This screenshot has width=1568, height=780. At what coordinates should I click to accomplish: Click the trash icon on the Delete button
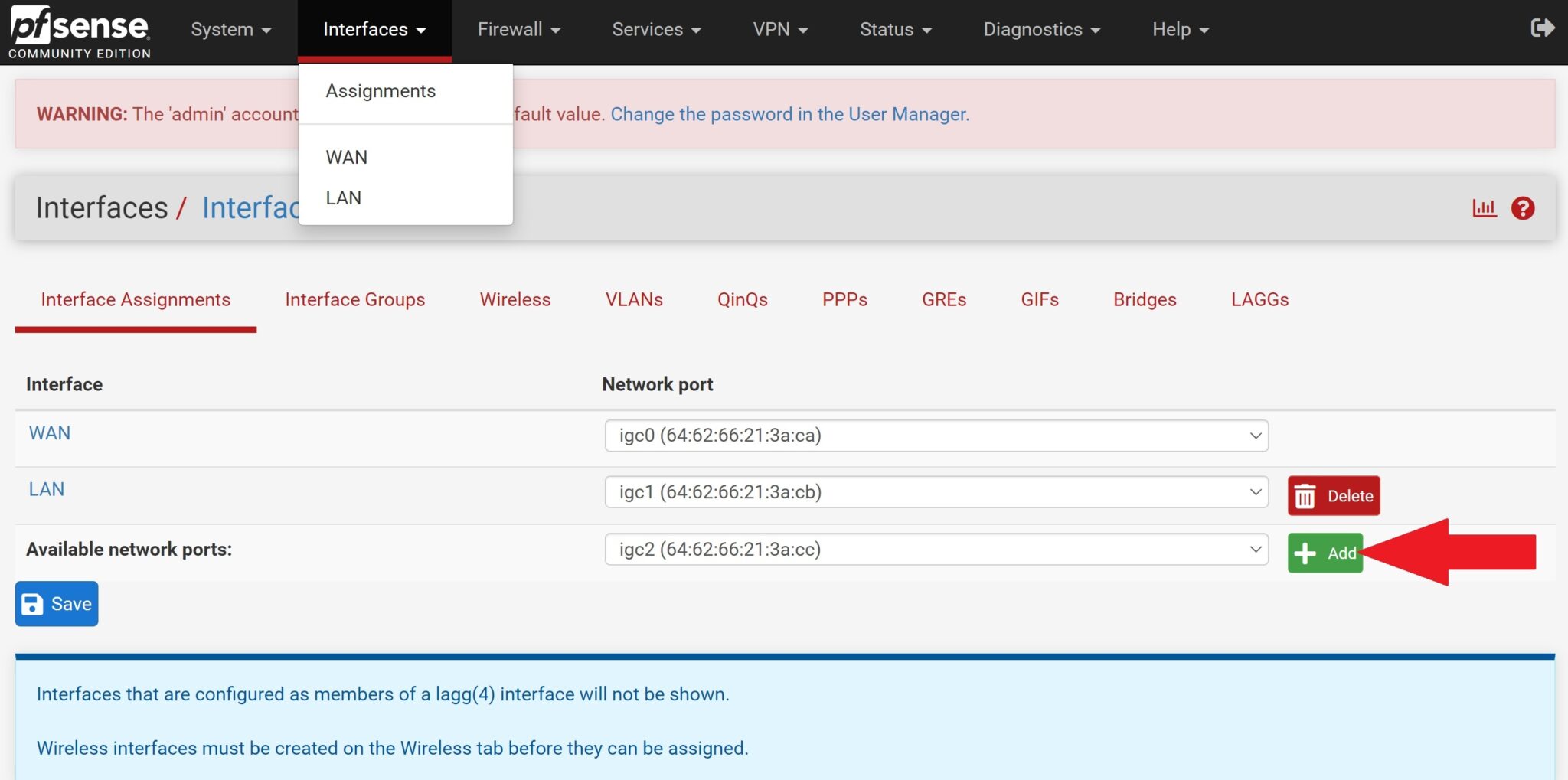(x=1307, y=495)
